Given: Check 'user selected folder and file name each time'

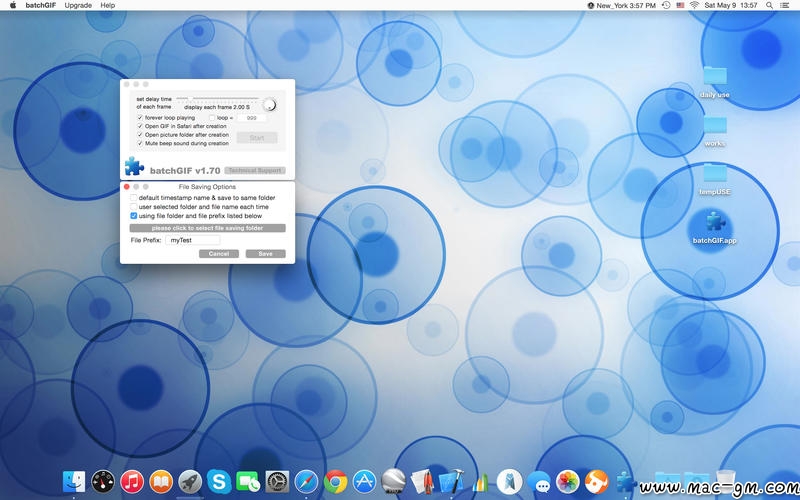Looking at the screenshot, I should 134,207.
